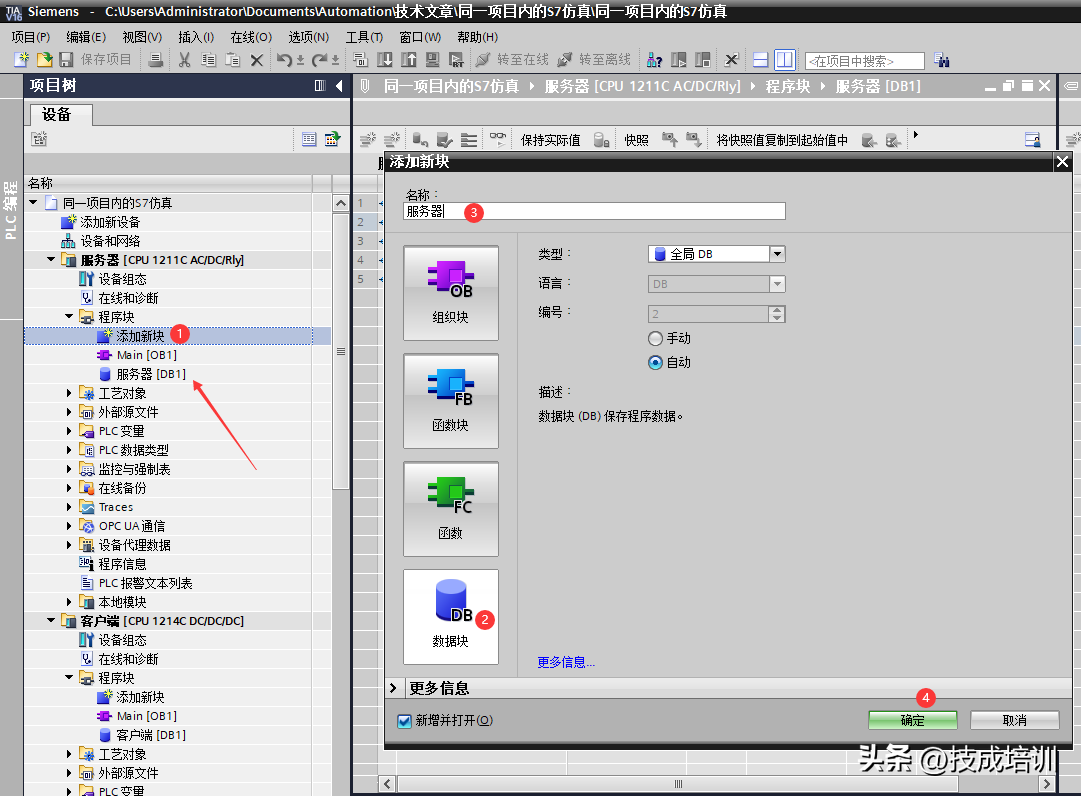Image resolution: width=1081 pixels, height=796 pixels.
Task: Open the 工具(T) menu
Action: point(364,37)
